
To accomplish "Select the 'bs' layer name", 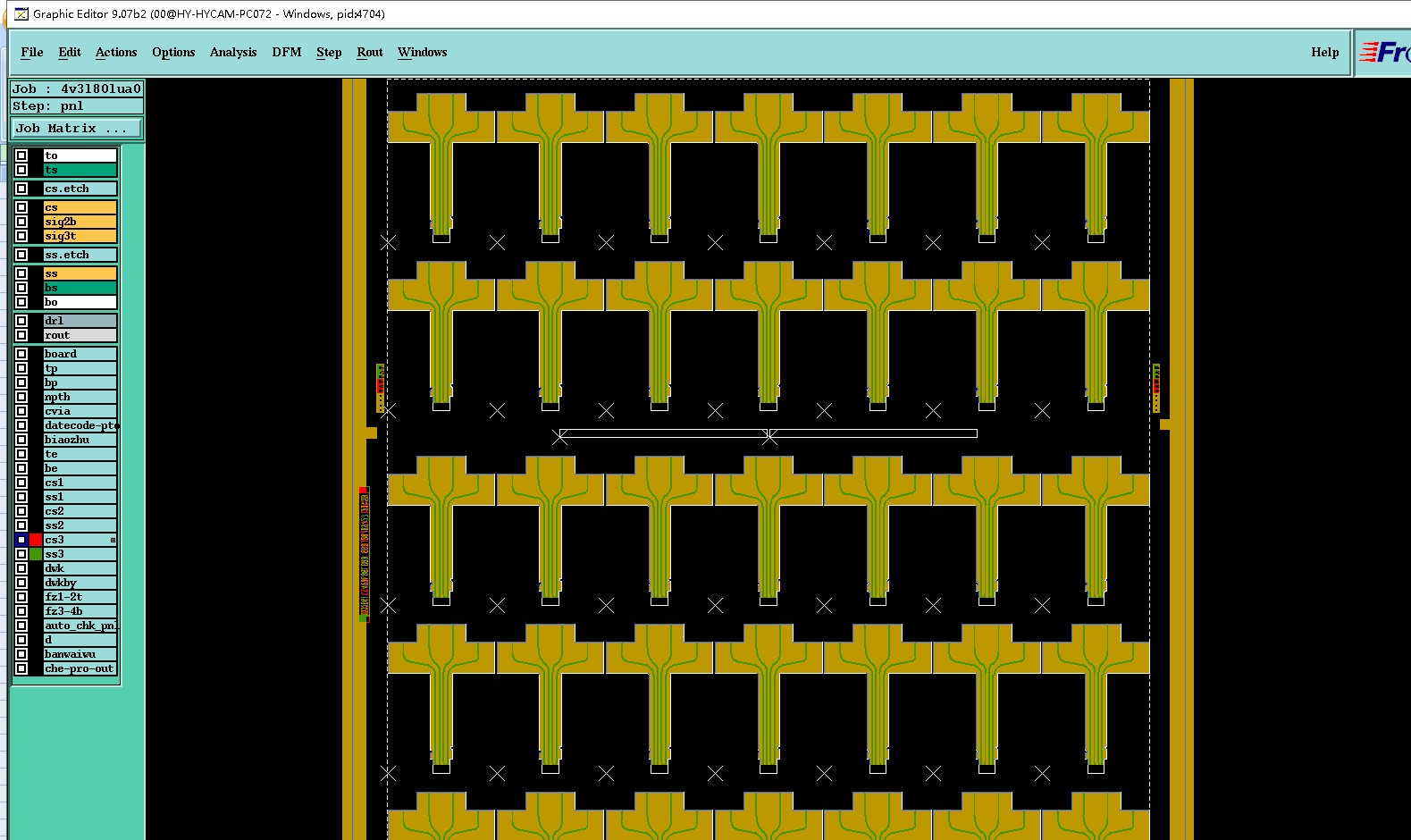I will pos(80,288).
